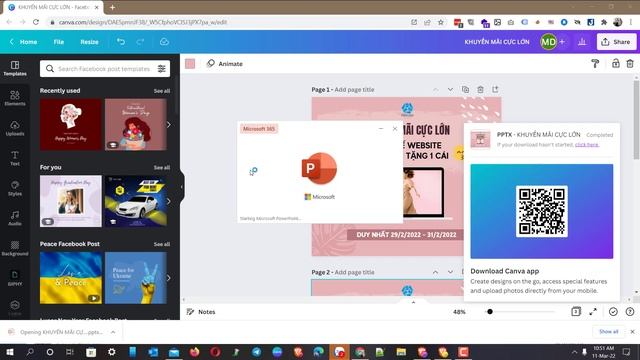The image size is (640, 360).
Task: Click Show all downloads
Action: pos(609,331)
